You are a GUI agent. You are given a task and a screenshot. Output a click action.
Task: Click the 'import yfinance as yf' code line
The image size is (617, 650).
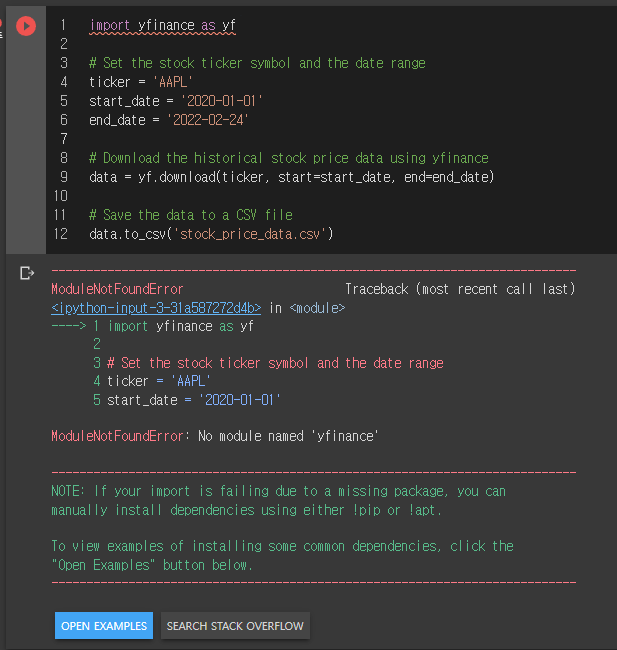coord(163,26)
